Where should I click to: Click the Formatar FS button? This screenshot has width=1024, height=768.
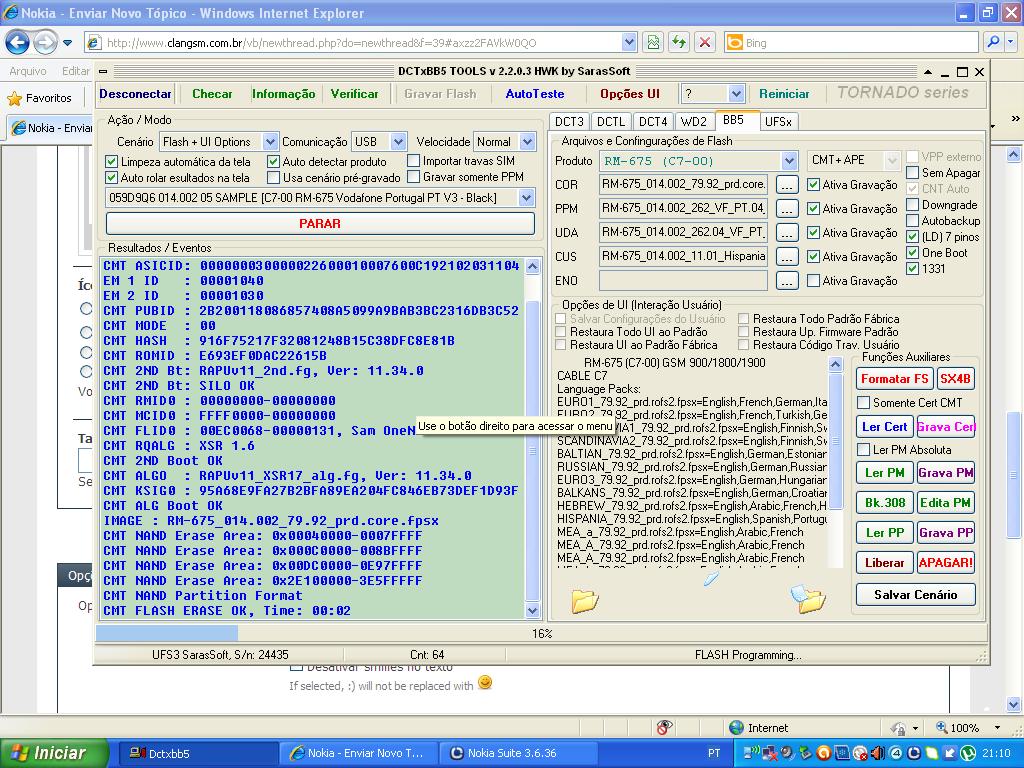pos(894,379)
